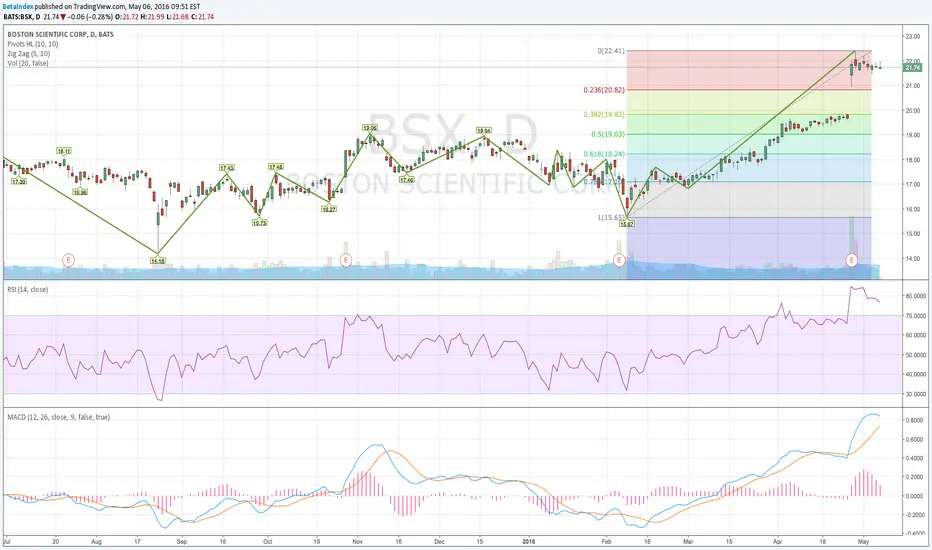Click the 19.06 pivot high label
This screenshot has height=550, width=932.
370,128
